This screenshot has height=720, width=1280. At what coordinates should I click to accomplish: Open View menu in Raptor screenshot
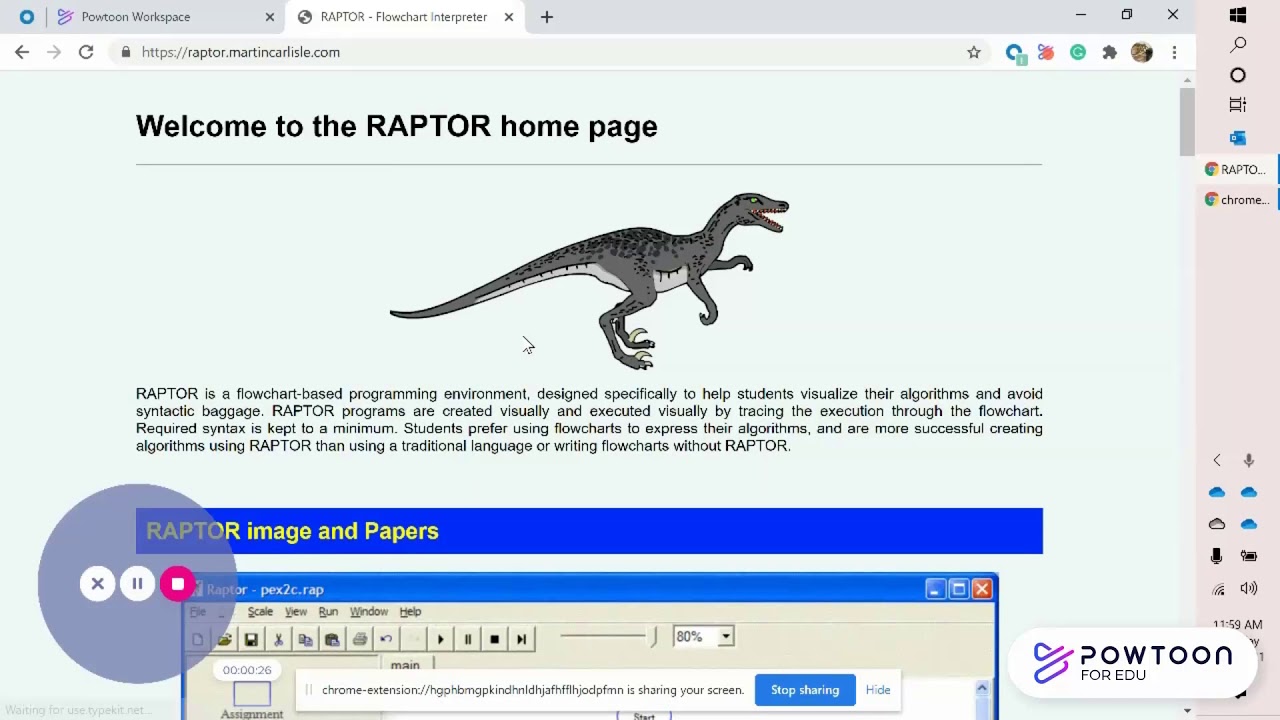click(296, 612)
